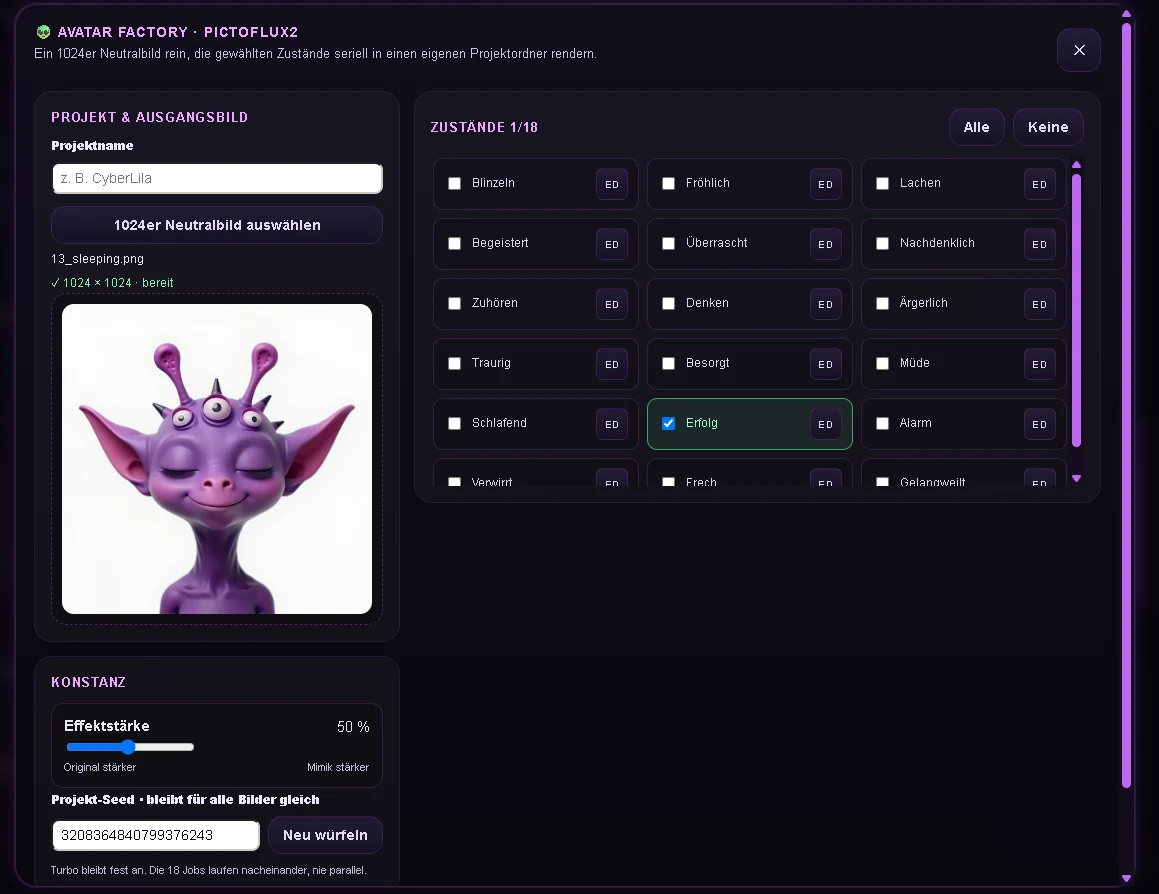The image size is (1159, 894).
Task: Click the states list scrollbar up arrow
Action: (x=1076, y=165)
